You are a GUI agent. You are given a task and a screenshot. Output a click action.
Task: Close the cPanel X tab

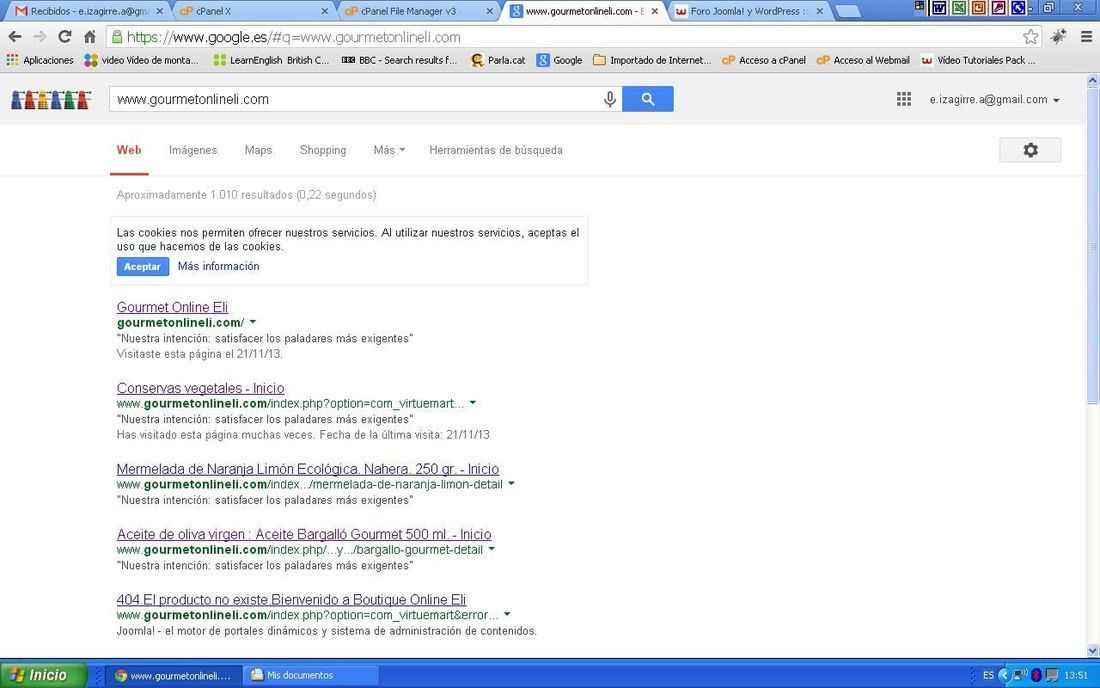(x=324, y=11)
